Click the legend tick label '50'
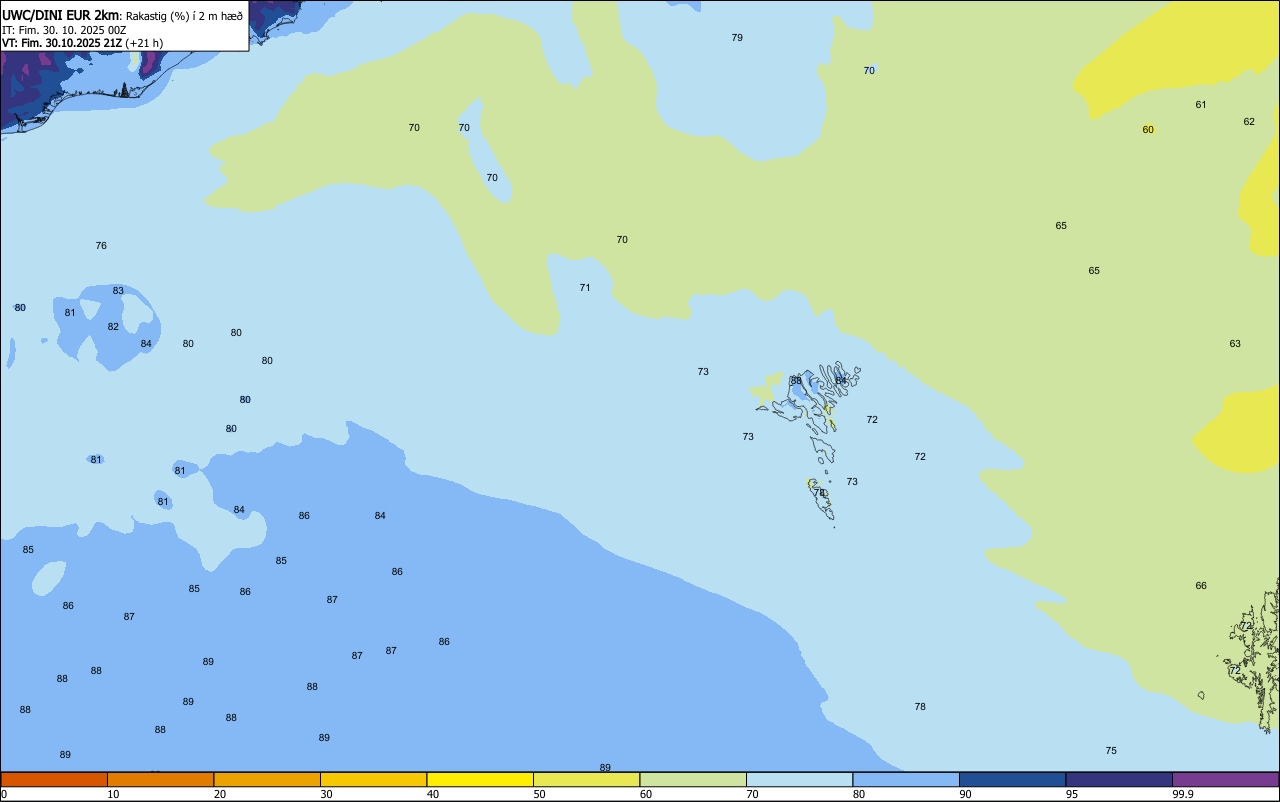Viewport: 1280px width, 802px height. coord(540,794)
